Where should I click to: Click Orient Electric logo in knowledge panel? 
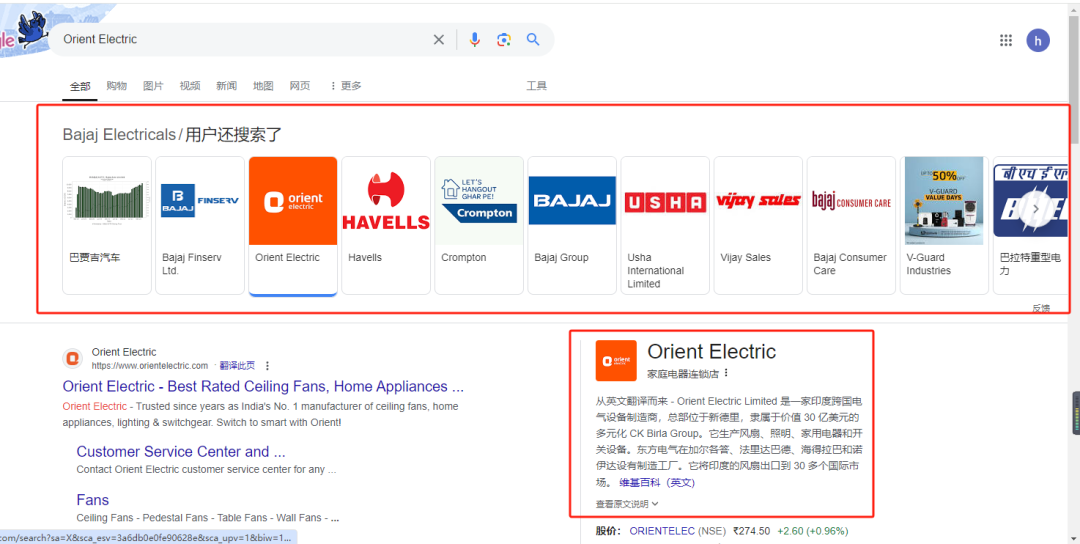pyautogui.click(x=616, y=360)
